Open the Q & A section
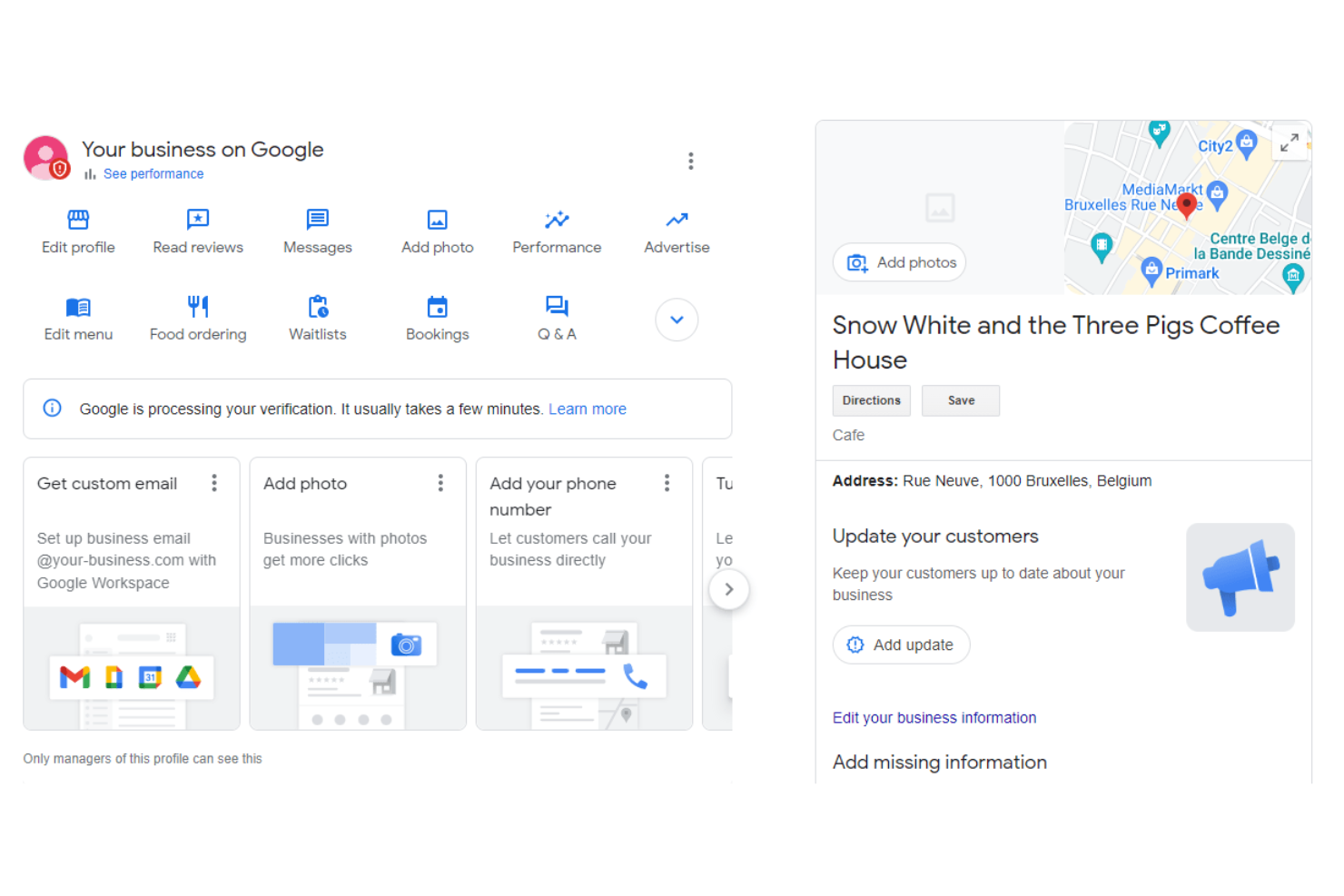 (557, 318)
